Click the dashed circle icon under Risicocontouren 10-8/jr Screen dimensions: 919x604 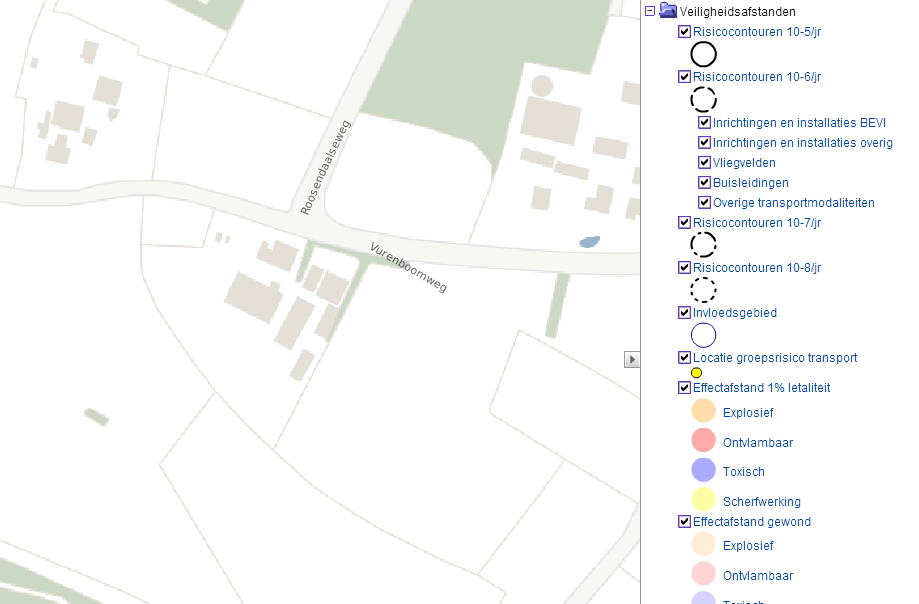point(703,289)
